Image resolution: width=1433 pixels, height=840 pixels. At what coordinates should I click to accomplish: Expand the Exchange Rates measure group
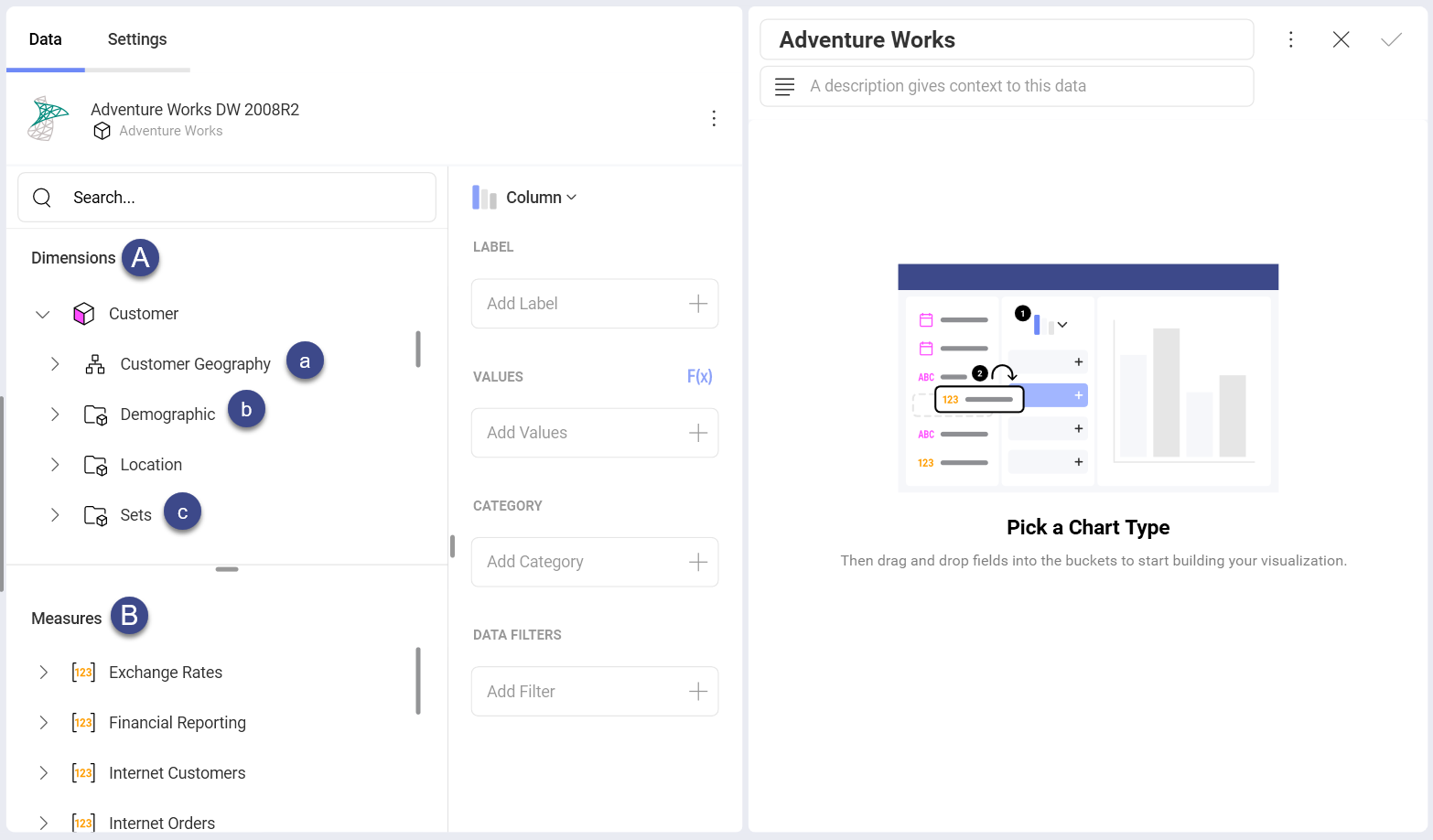tap(43, 673)
